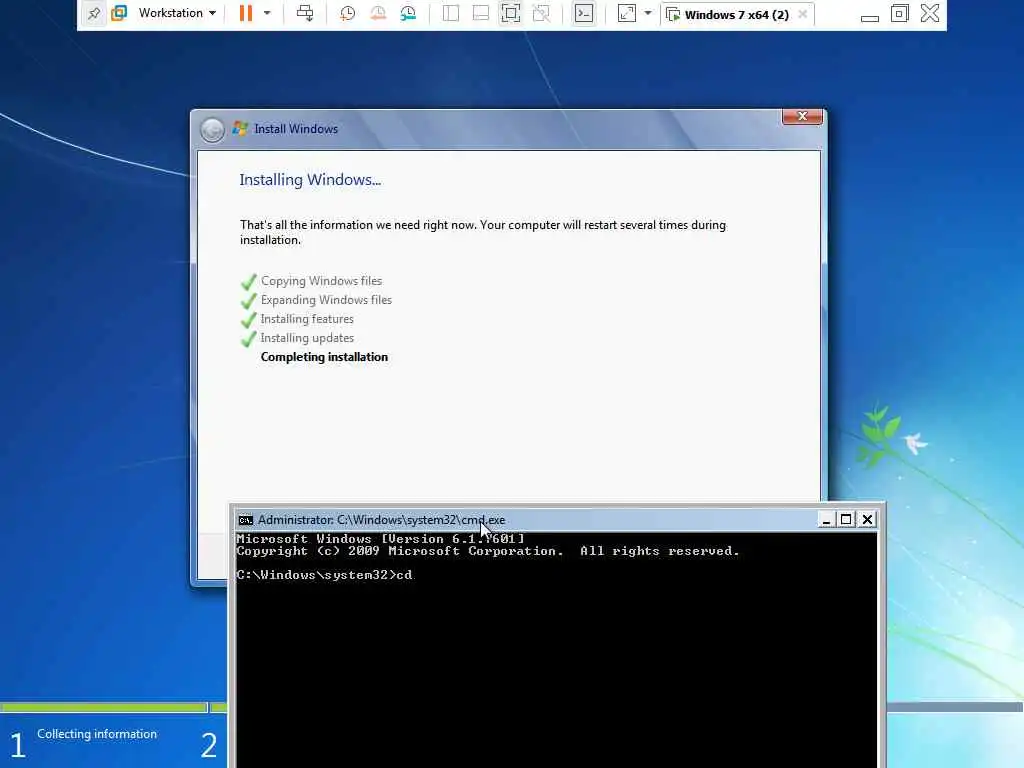The width and height of the screenshot is (1024, 768).
Task: Click the cmd.exe title bar icon
Action: (x=246, y=520)
